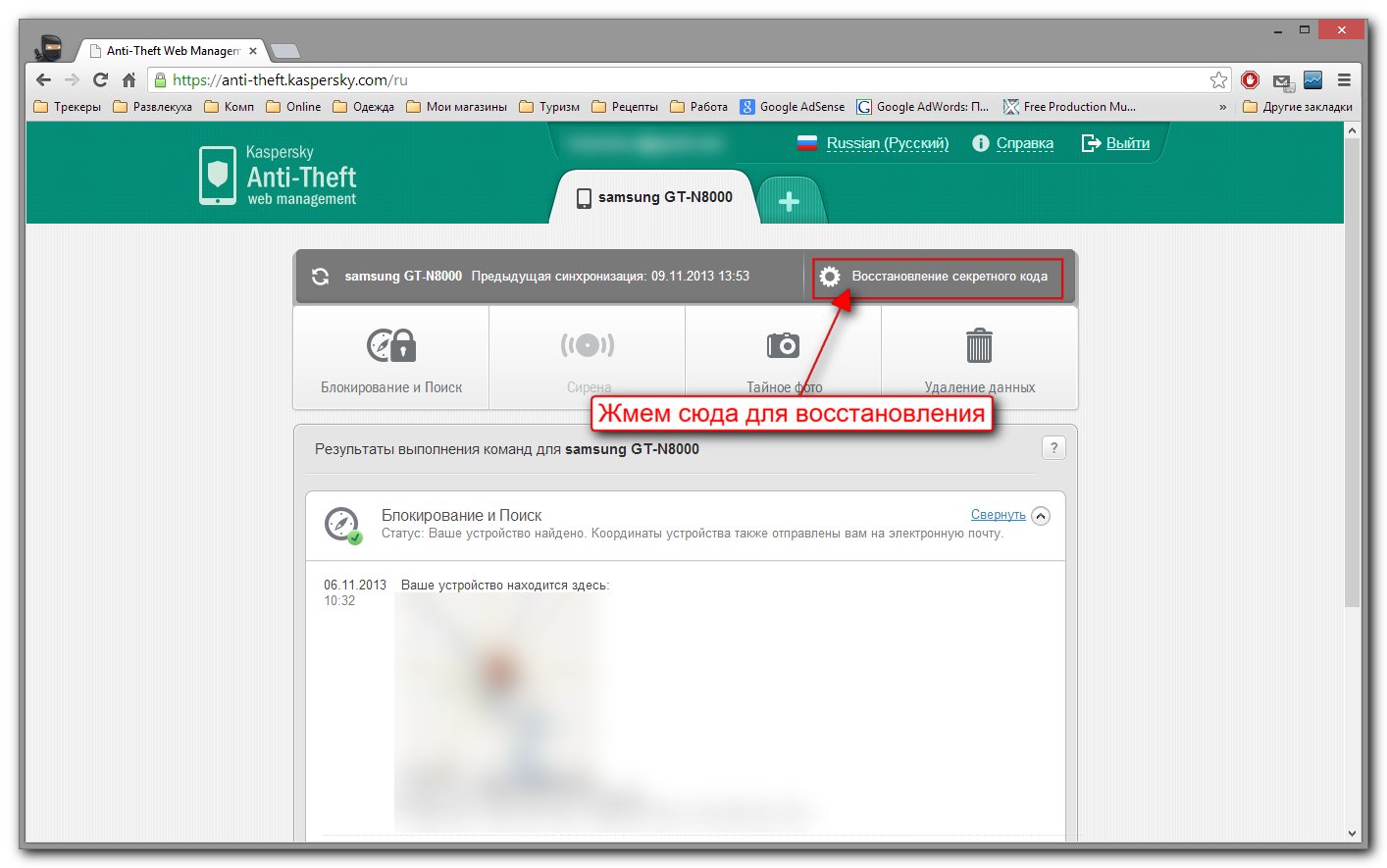Click the Результаты выполнения команд heading
The height and width of the screenshot is (868, 1387).
(x=506, y=449)
